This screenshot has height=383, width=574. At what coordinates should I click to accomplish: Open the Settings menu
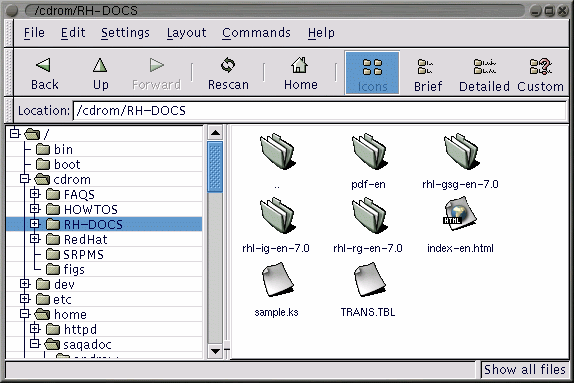point(125,33)
